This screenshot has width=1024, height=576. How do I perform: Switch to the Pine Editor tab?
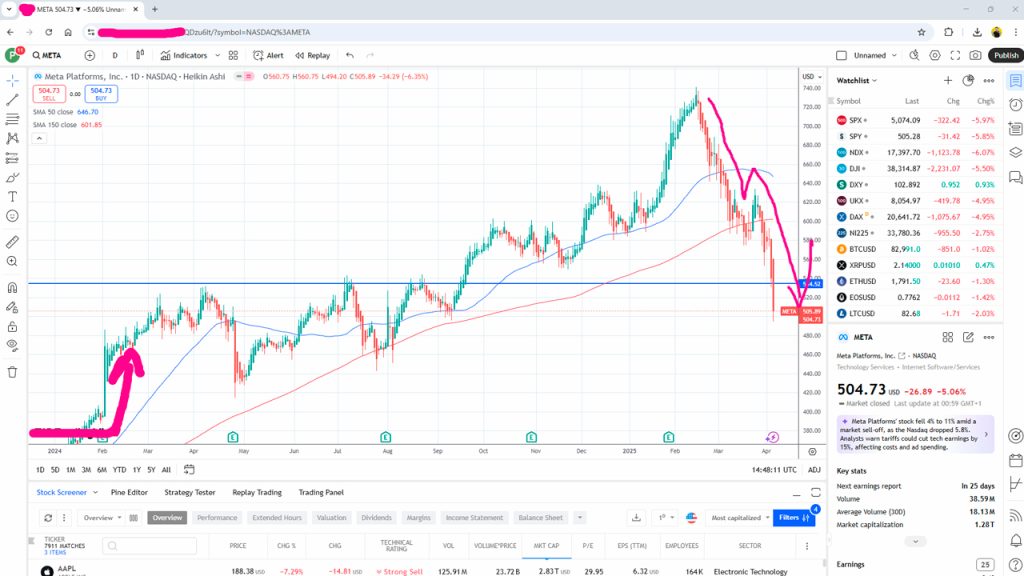tap(129, 492)
